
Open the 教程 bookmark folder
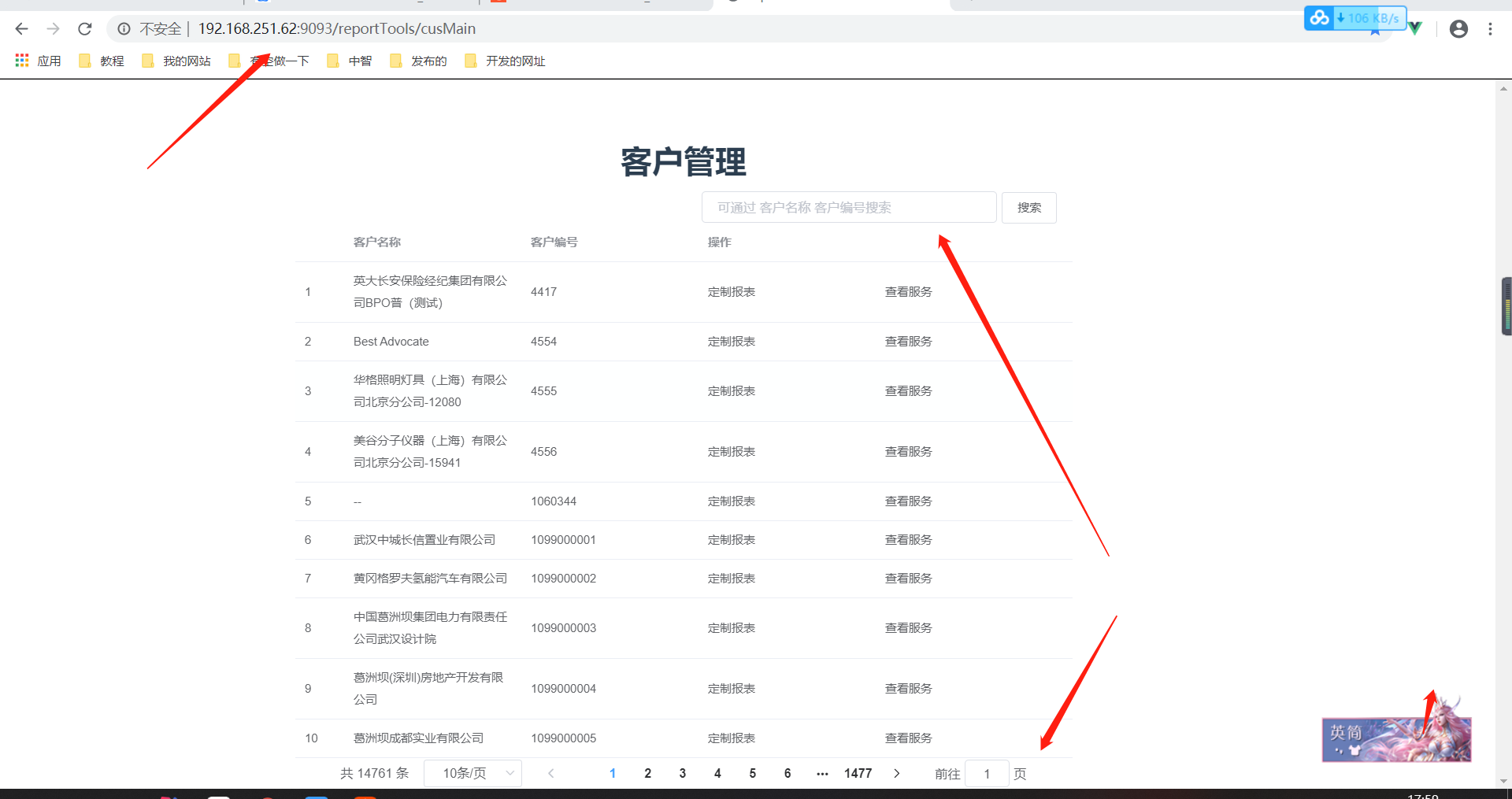(102, 61)
